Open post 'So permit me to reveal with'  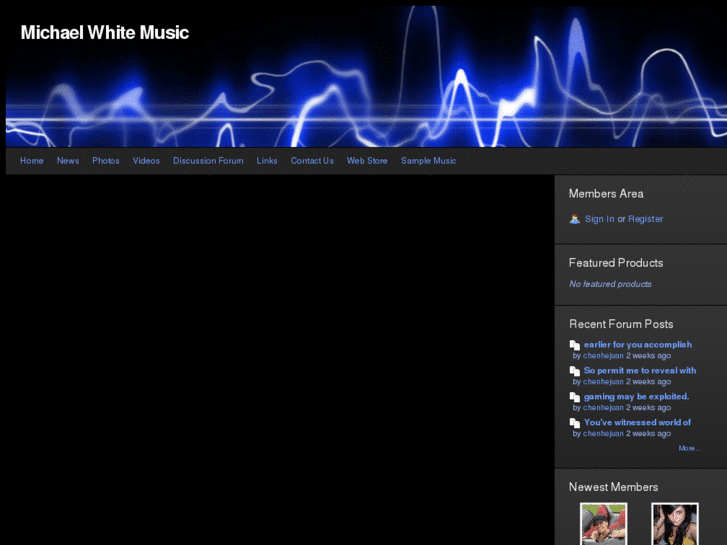coord(640,371)
